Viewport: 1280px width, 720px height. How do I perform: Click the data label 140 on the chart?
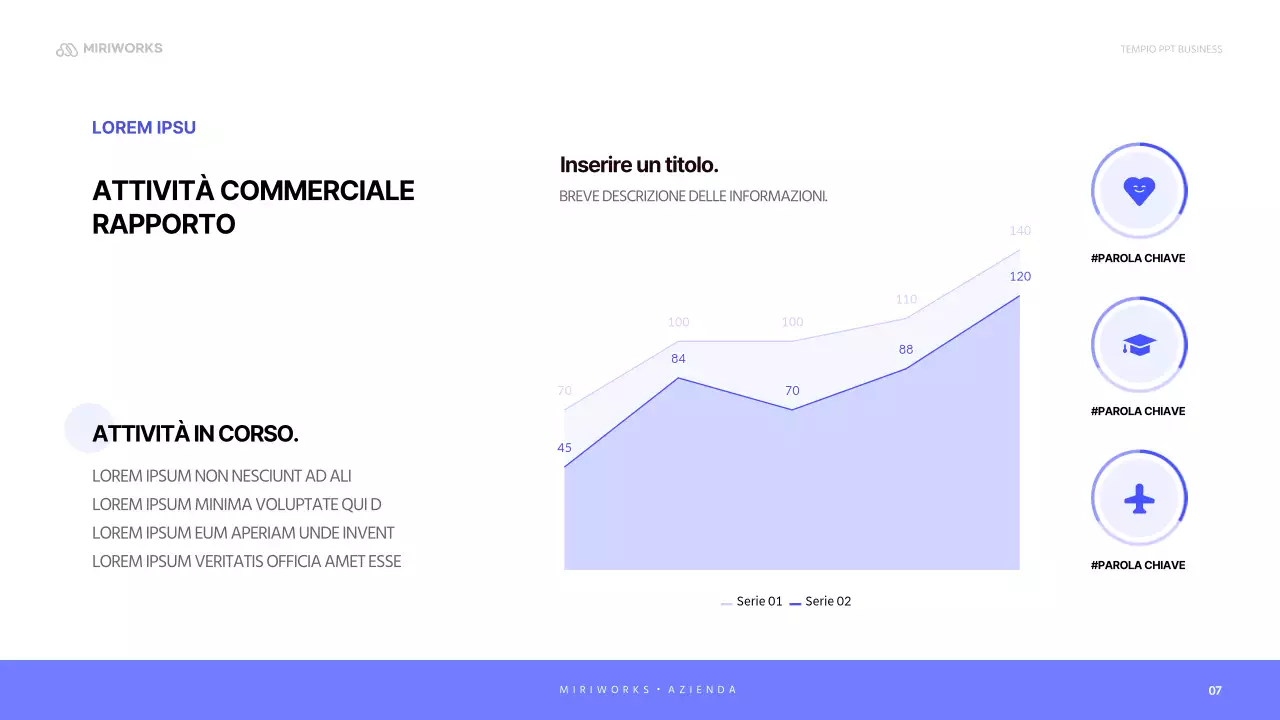pyautogui.click(x=1020, y=231)
